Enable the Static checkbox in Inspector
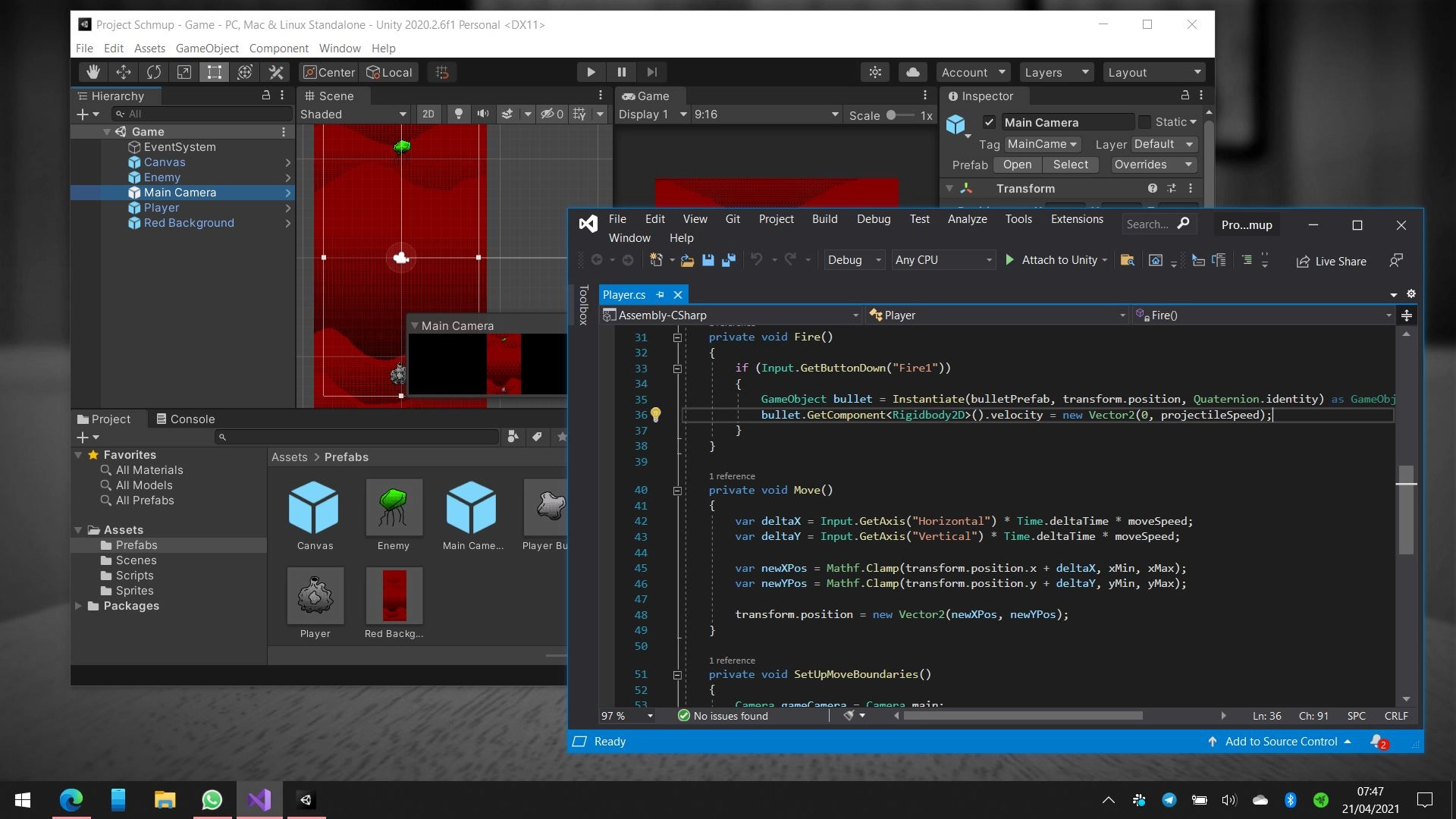The height and width of the screenshot is (819, 1456). pos(1145,122)
